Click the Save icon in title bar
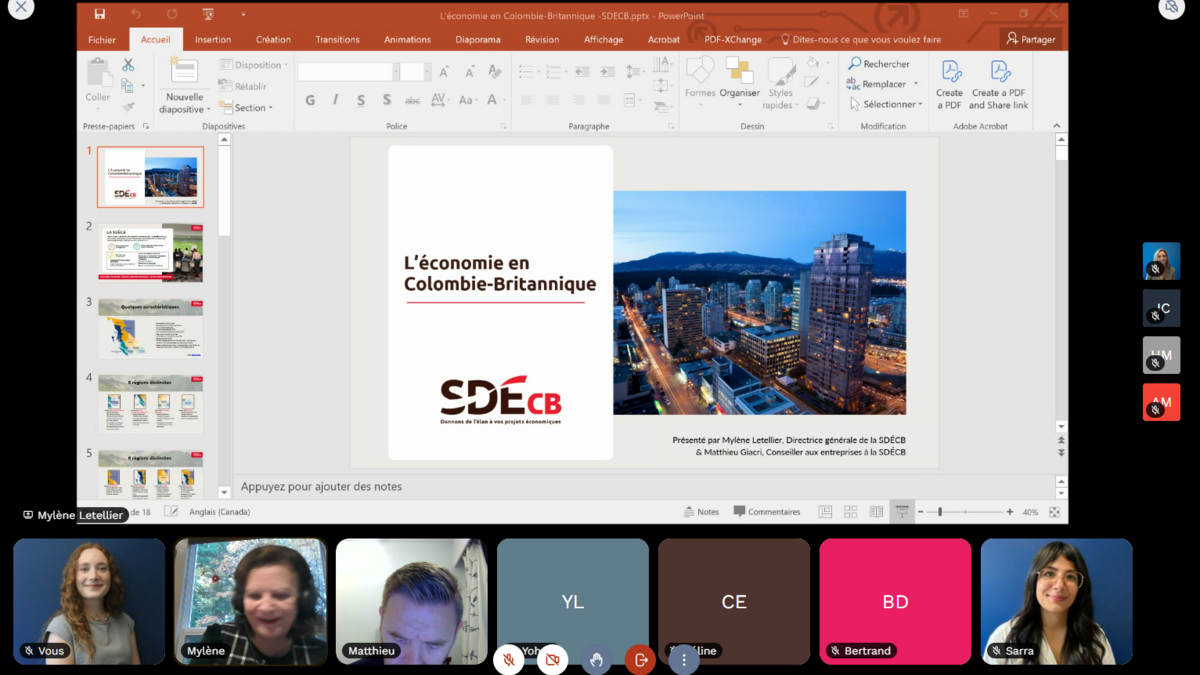This screenshot has width=1200, height=675. [100, 15]
